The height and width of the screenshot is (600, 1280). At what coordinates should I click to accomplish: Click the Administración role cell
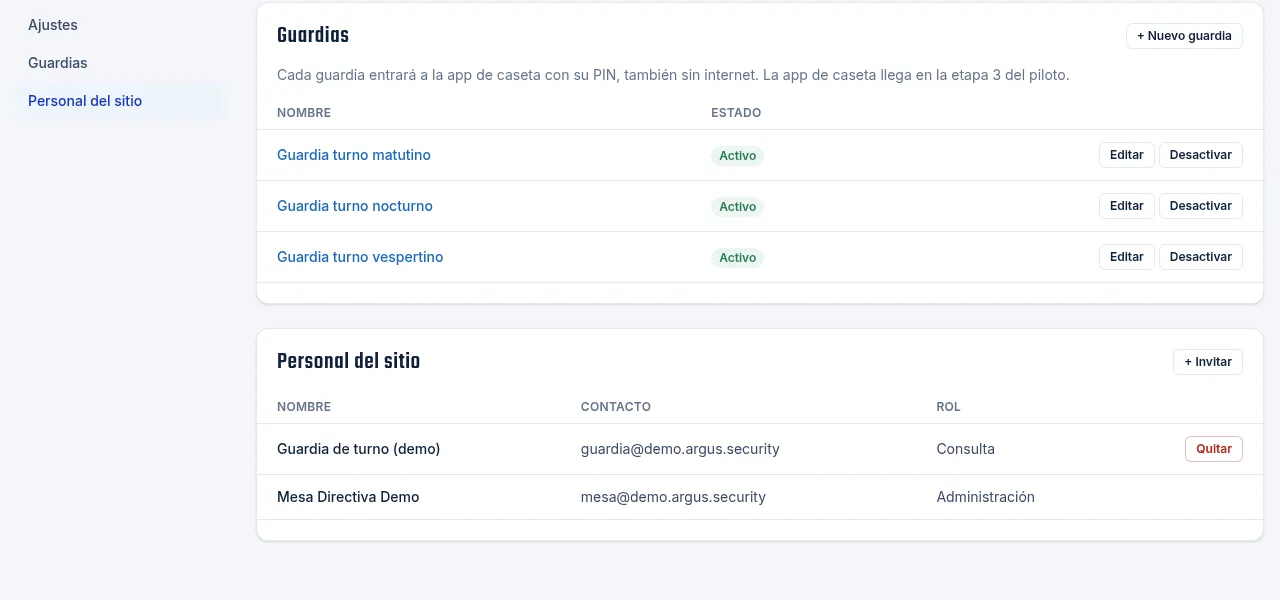click(986, 497)
